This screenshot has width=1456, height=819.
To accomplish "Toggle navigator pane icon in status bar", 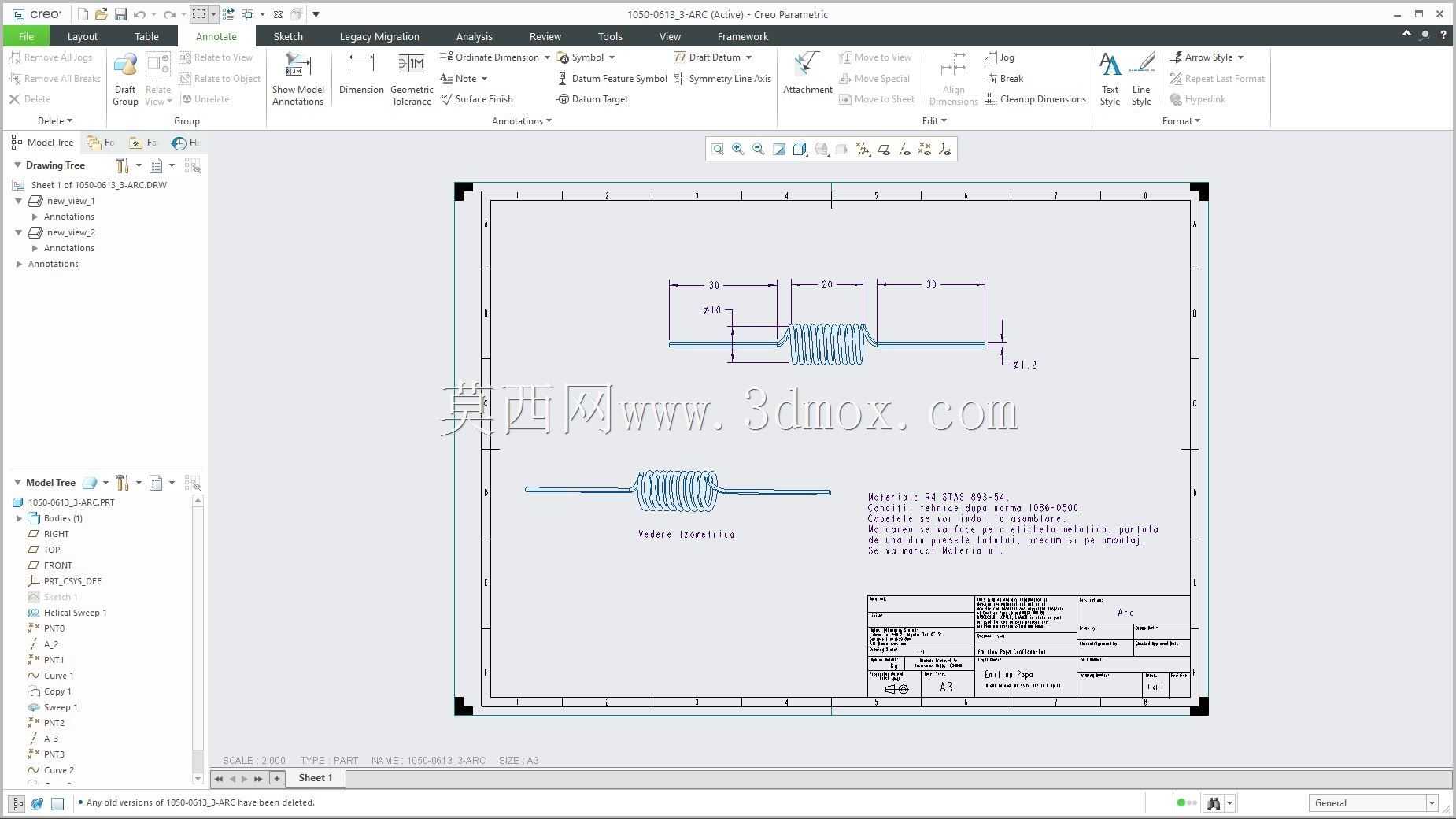I will tap(17, 803).
